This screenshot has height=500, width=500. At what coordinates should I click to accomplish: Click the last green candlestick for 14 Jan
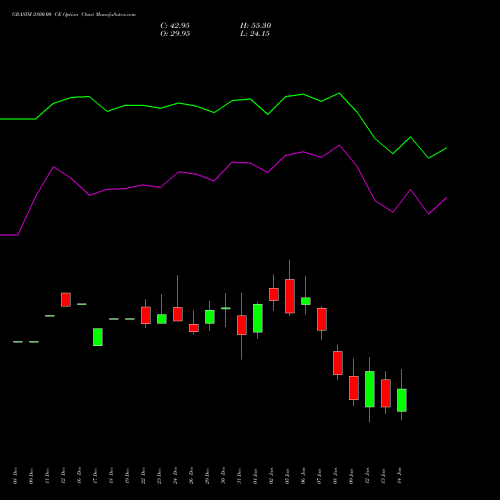402,400
